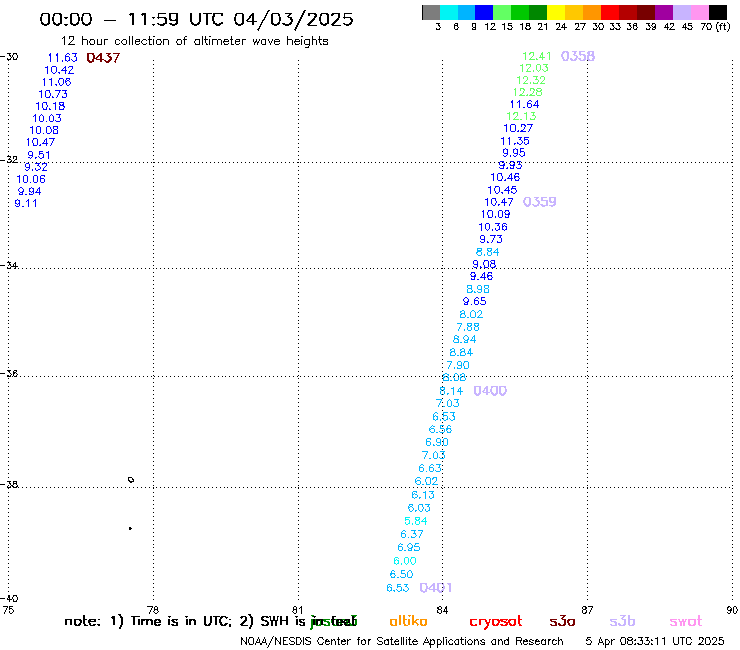Screen dimensions: 740x650
Task: Click the 'cryosat' satellite legend label
Action: tap(496, 622)
